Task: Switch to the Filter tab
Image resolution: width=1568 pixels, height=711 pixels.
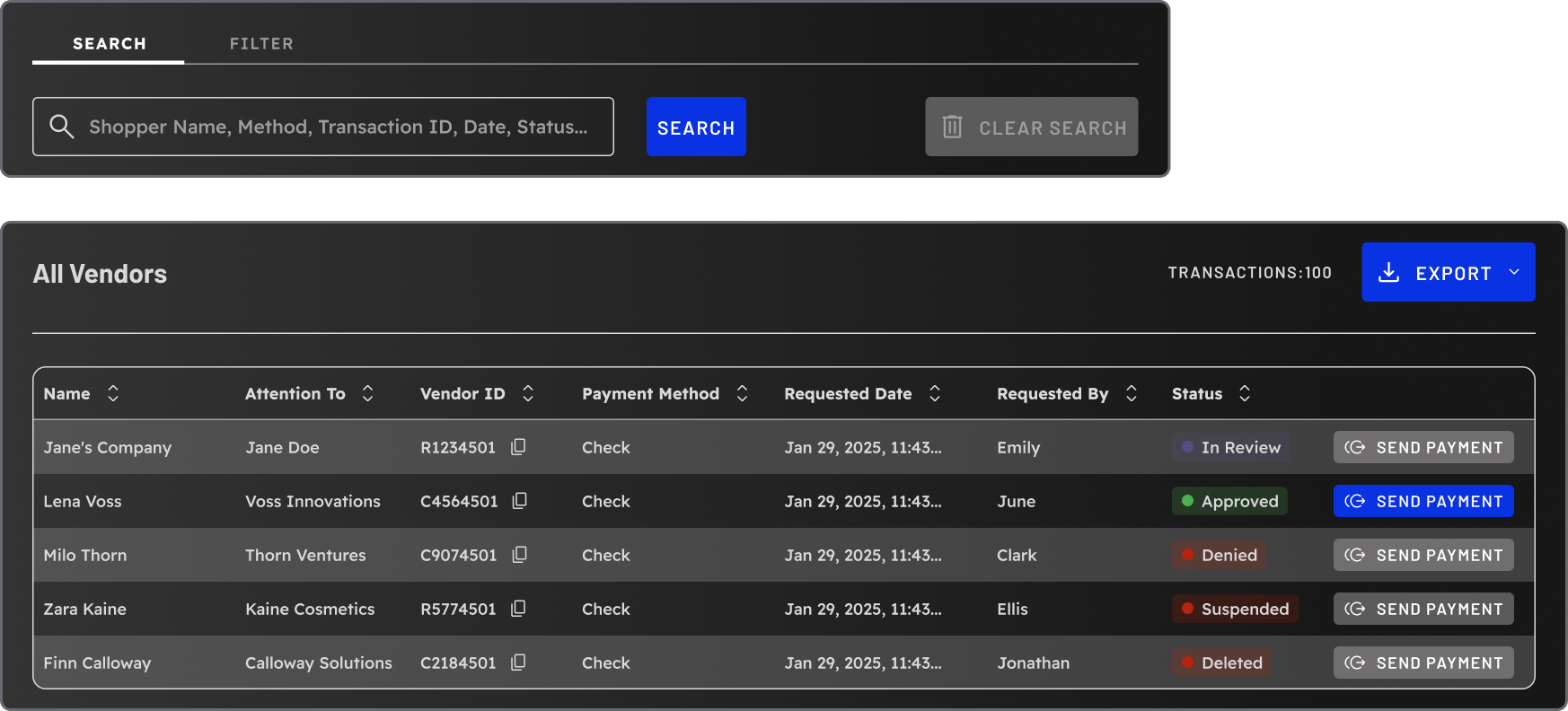Action: (x=261, y=44)
